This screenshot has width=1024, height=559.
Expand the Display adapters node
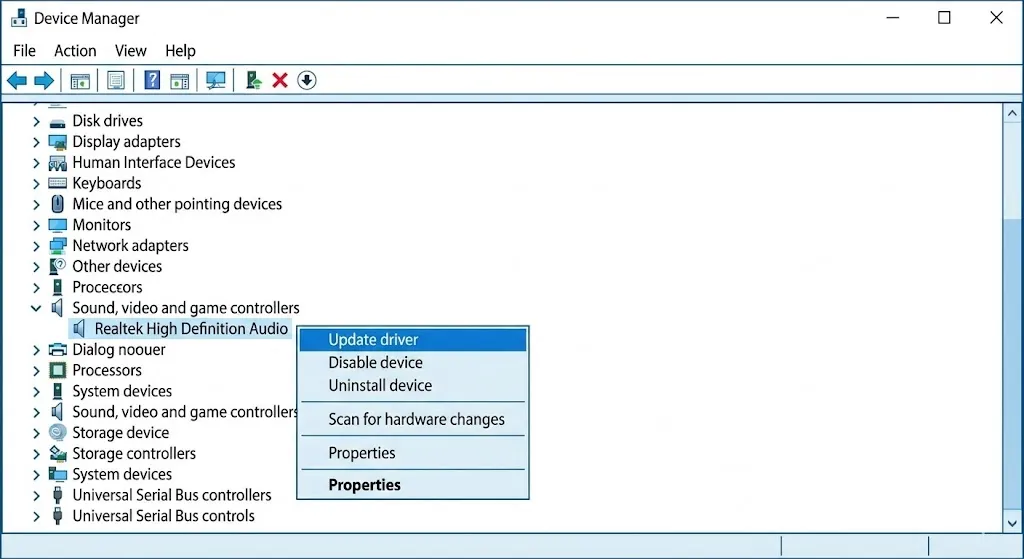point(37,142)
